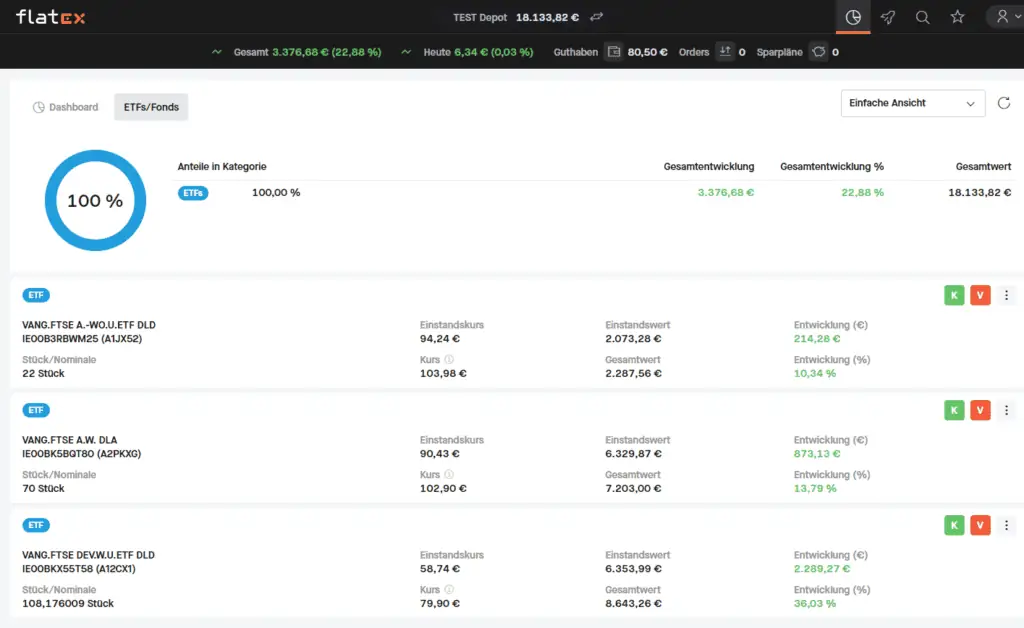Viewport: 1024px width, 628px height.
Task: Click depot value 18.133,82 € in header
Action: tap(547, 18)
